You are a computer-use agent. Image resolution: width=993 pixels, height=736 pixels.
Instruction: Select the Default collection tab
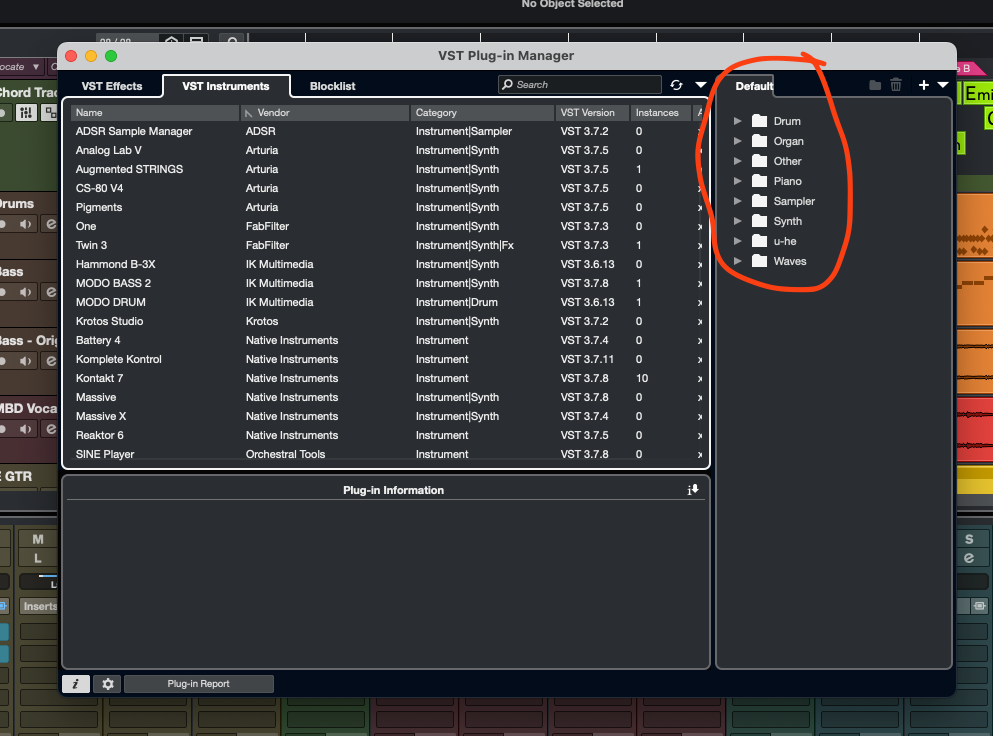pos(754,86)
